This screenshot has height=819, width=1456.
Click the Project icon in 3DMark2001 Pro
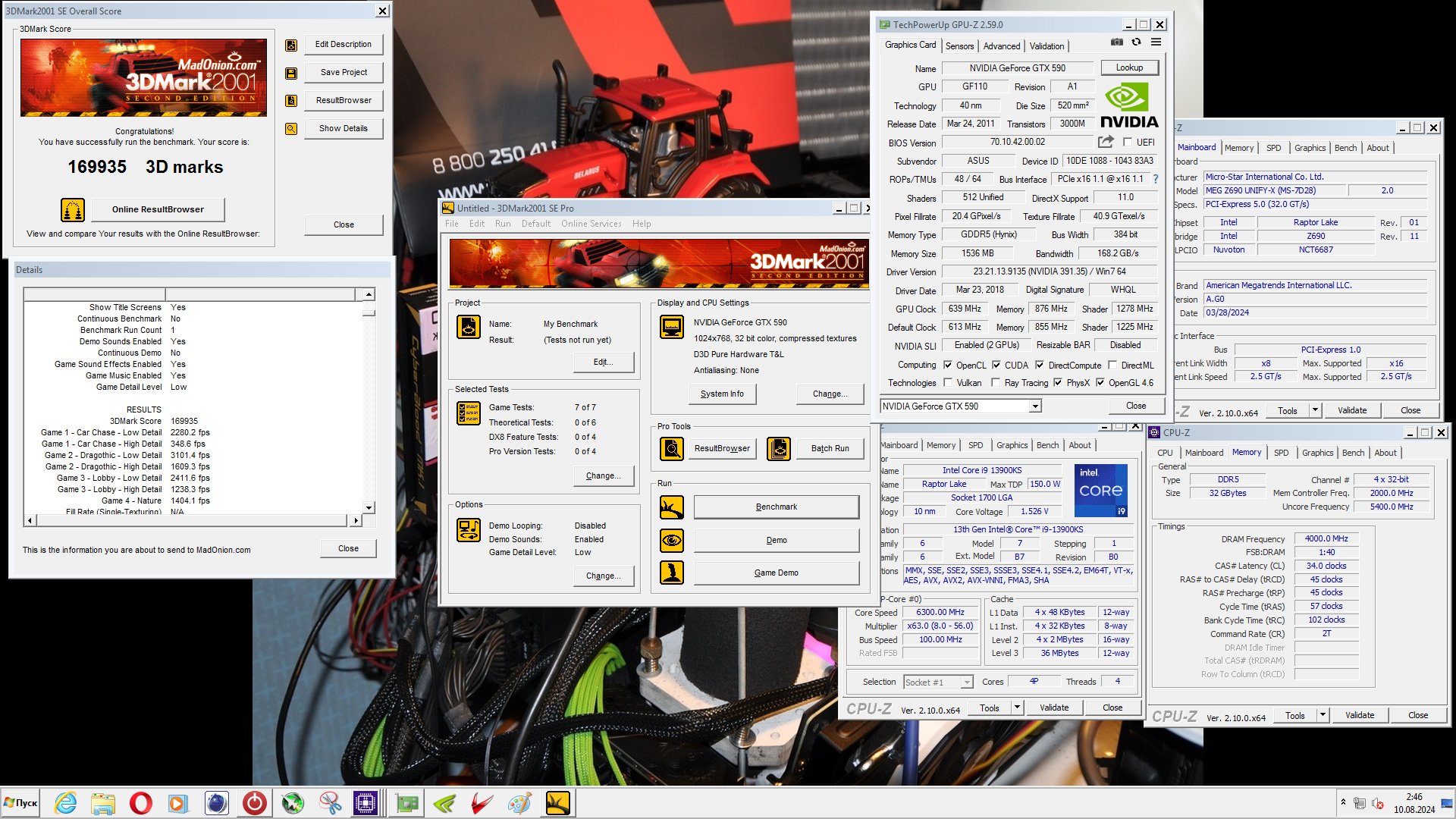pyautogui.click(x=469, y=327)
